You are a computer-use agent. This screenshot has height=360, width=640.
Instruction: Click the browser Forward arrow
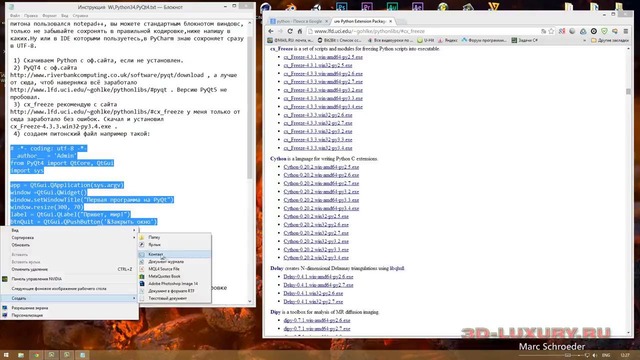280,31
